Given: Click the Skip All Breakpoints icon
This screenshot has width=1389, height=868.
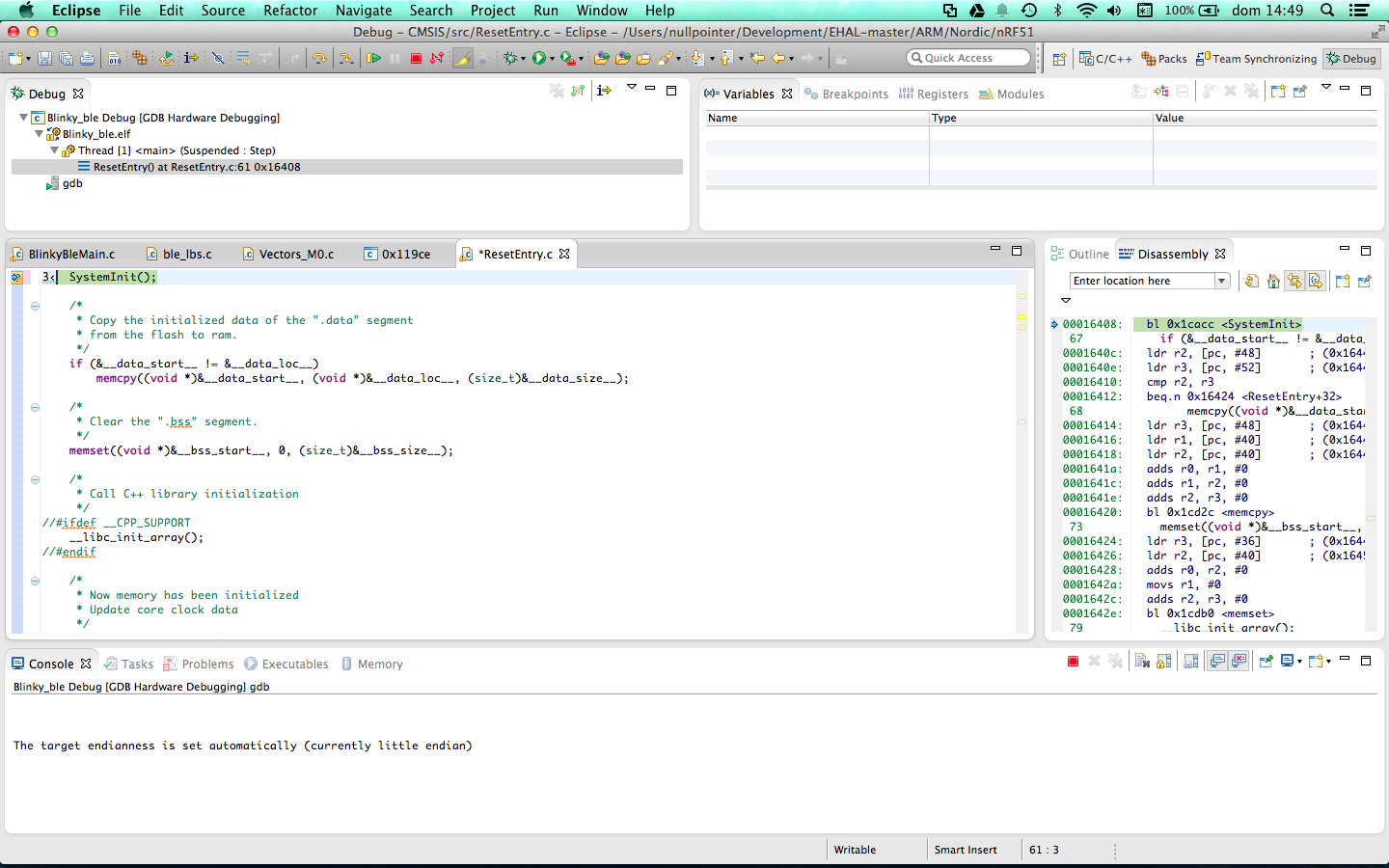Looking at the screenshot, I should click(218, 59).
